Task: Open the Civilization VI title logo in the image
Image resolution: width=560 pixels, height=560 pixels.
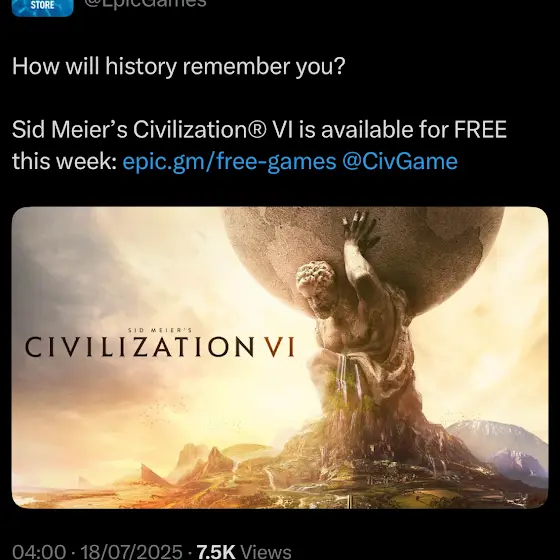Action: click(x=160, y=344)
